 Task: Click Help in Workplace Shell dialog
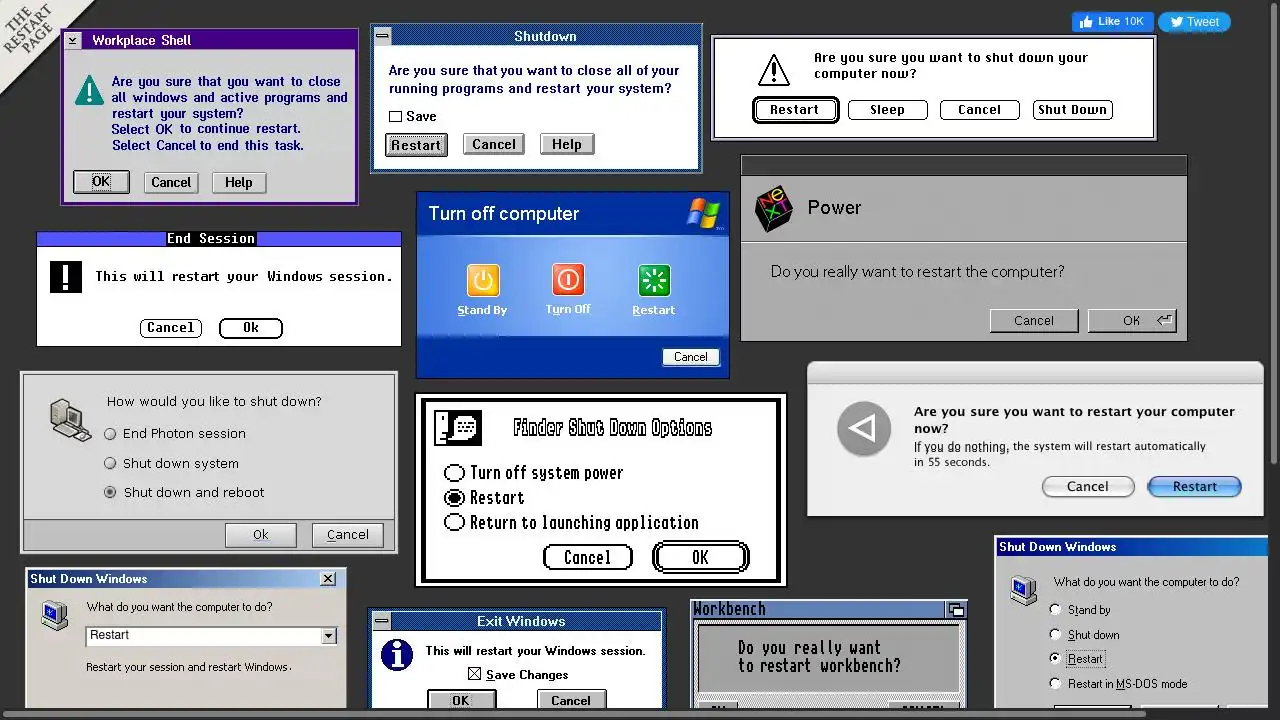pos(238,182)
